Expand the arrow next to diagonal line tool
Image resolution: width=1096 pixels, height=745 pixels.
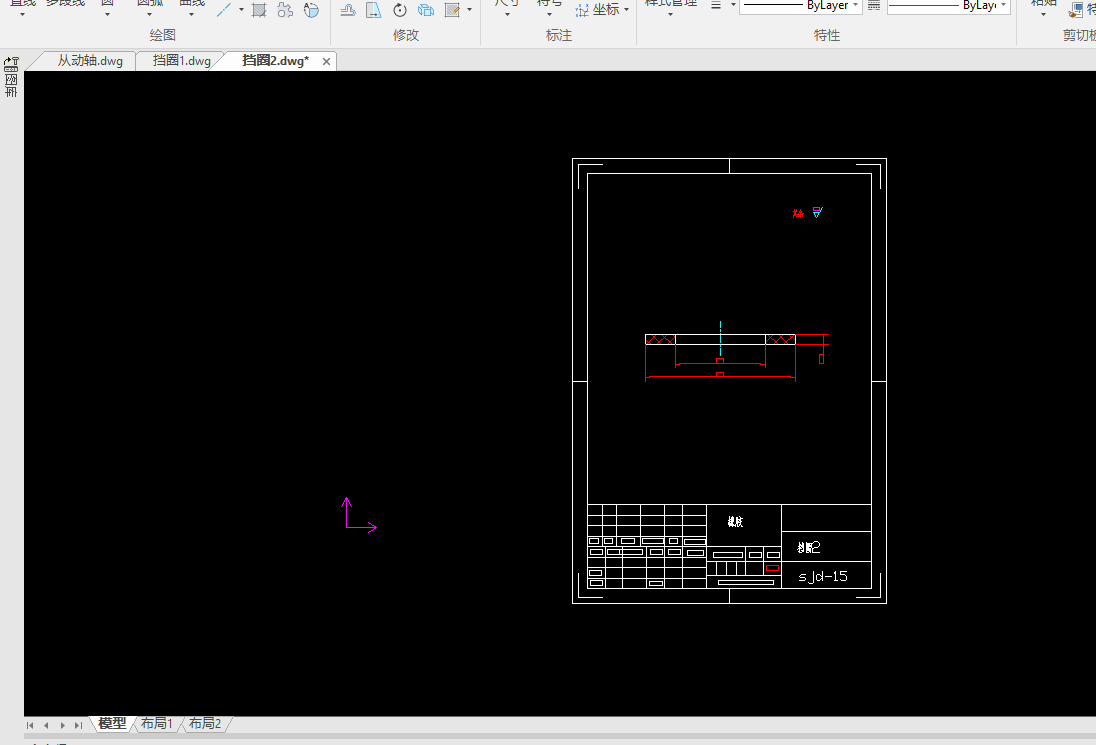coord(241,10)
